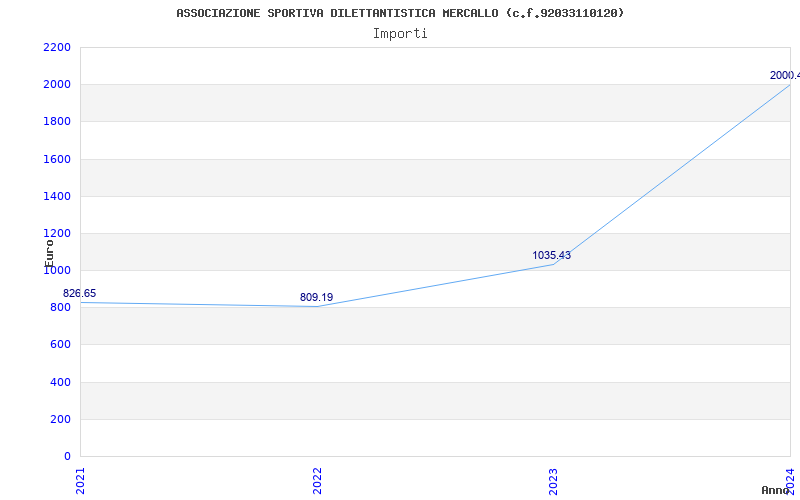Click the 1800 y-axis value
The height and width of the screenshot is (500, 800).
[x=57, y=122]
